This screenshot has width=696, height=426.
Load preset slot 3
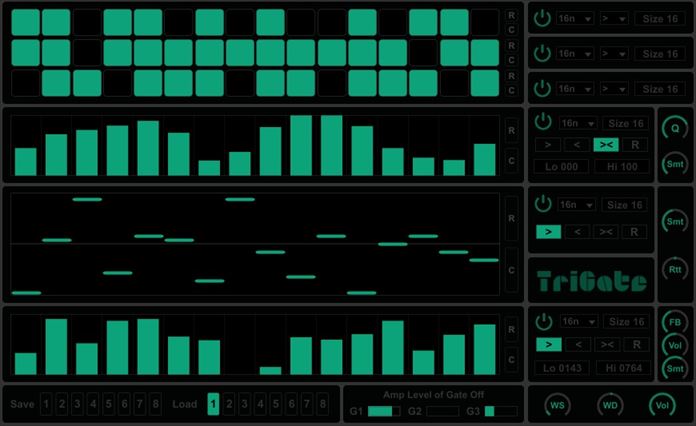click(245, 404)
